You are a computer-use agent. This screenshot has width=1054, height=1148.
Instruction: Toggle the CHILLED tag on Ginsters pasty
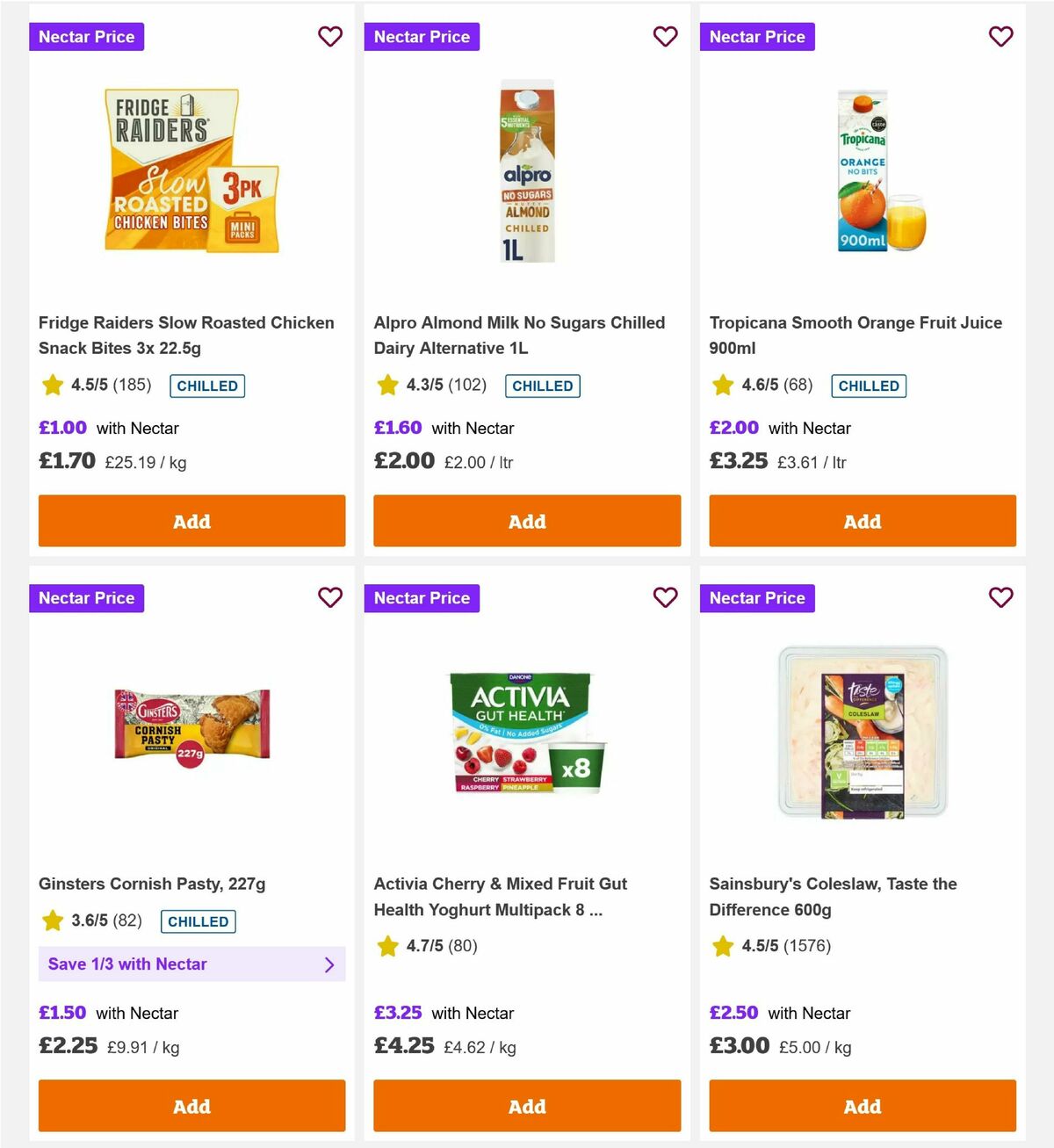pyautogui.click(x=198, y=921)
